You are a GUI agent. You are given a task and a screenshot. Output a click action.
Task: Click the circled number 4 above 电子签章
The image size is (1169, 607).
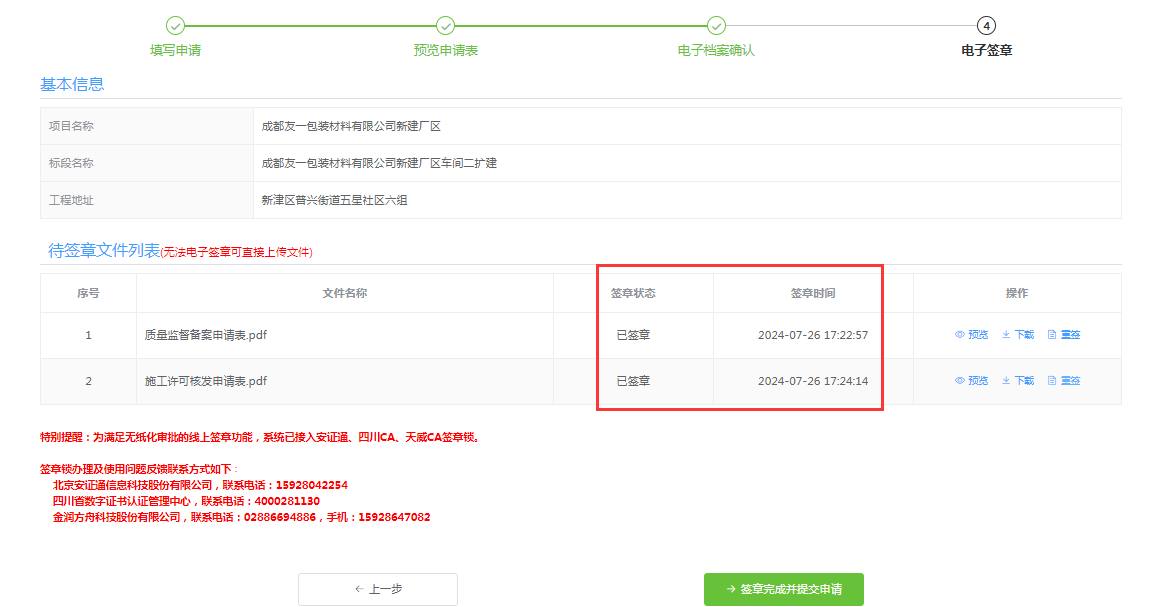[x=987, y=24]
